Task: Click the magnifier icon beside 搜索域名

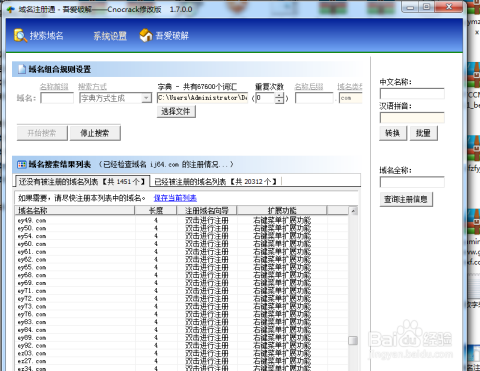Action: tap(20, 35)
